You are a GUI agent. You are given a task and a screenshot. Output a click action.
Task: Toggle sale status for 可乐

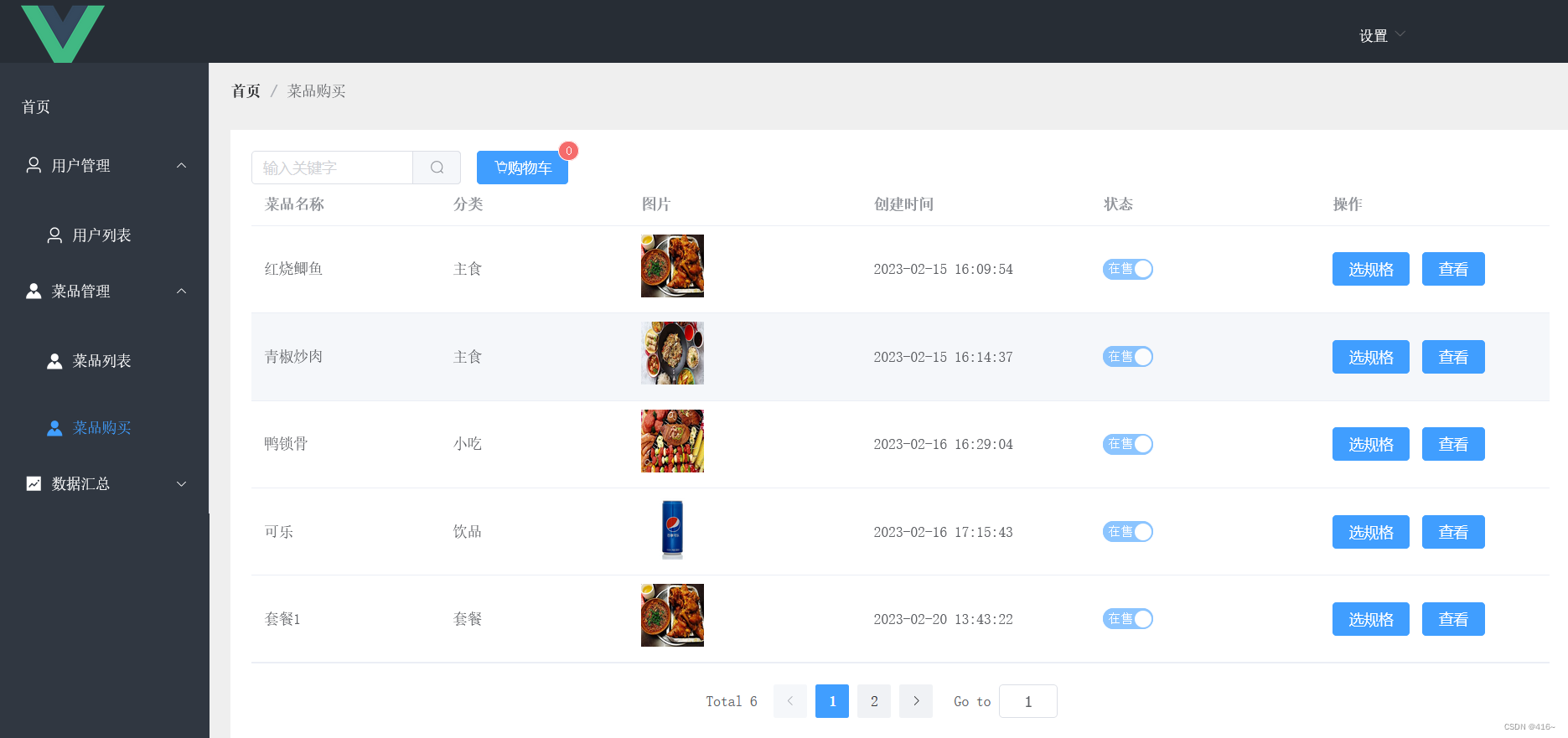tap(1128, 532)
